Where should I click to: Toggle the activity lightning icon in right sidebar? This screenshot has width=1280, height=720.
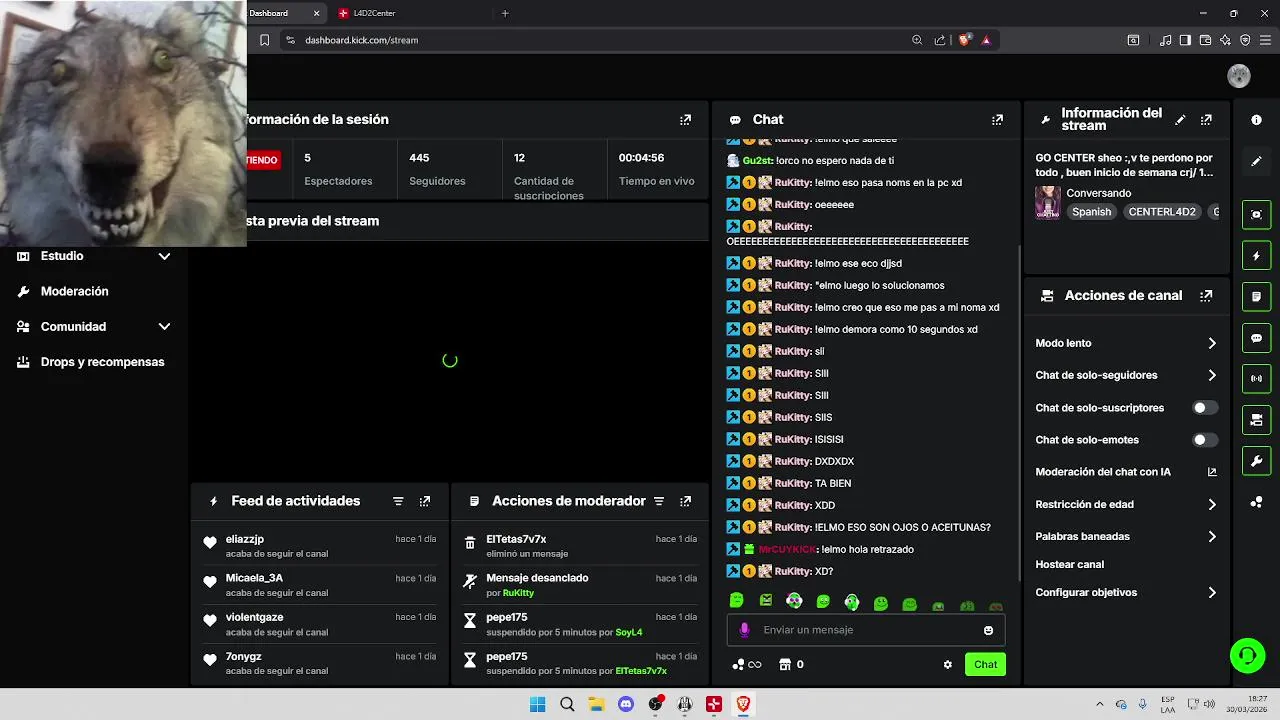(x=1257, y=256)
